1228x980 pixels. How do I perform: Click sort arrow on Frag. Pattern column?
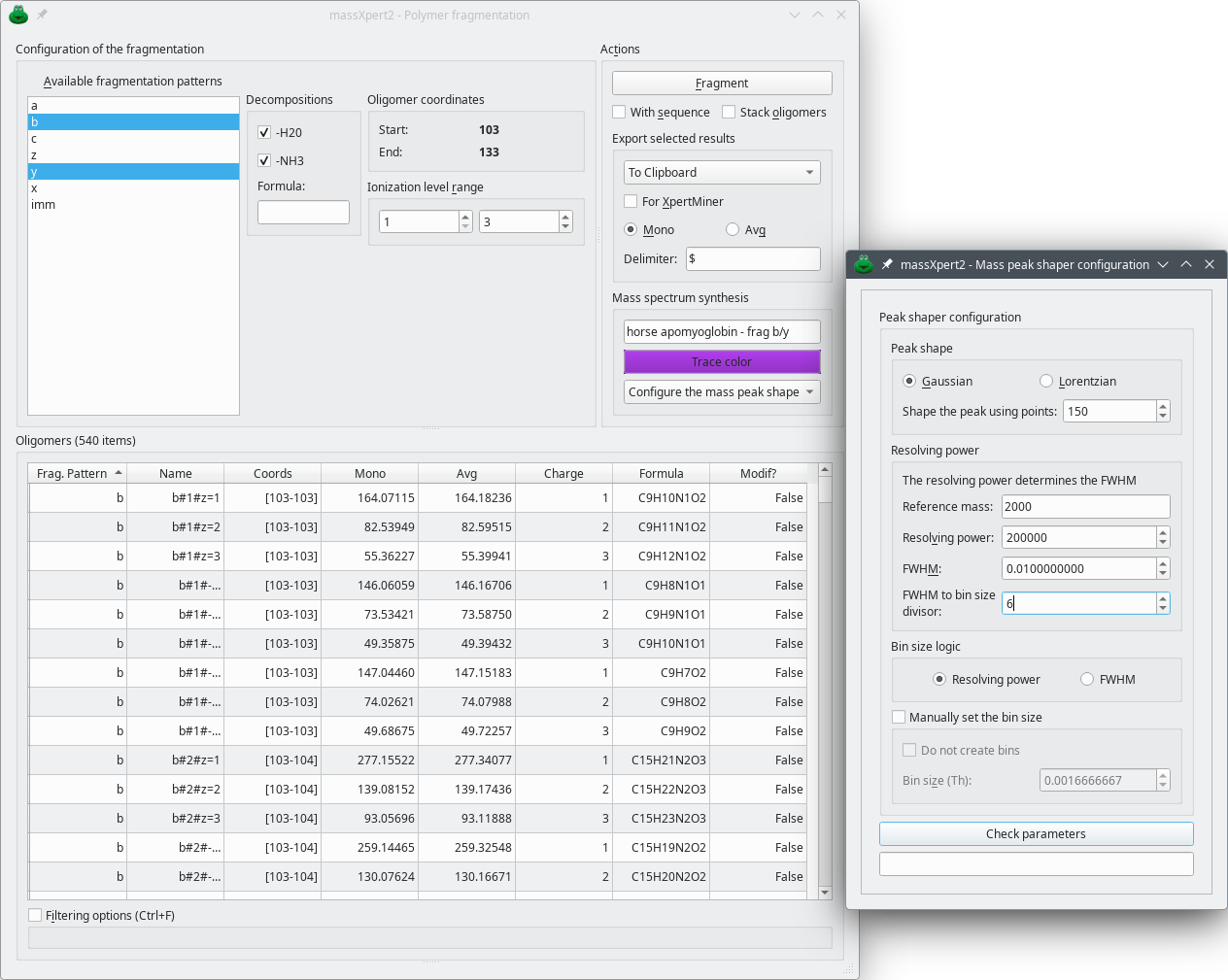coord(119,473)
